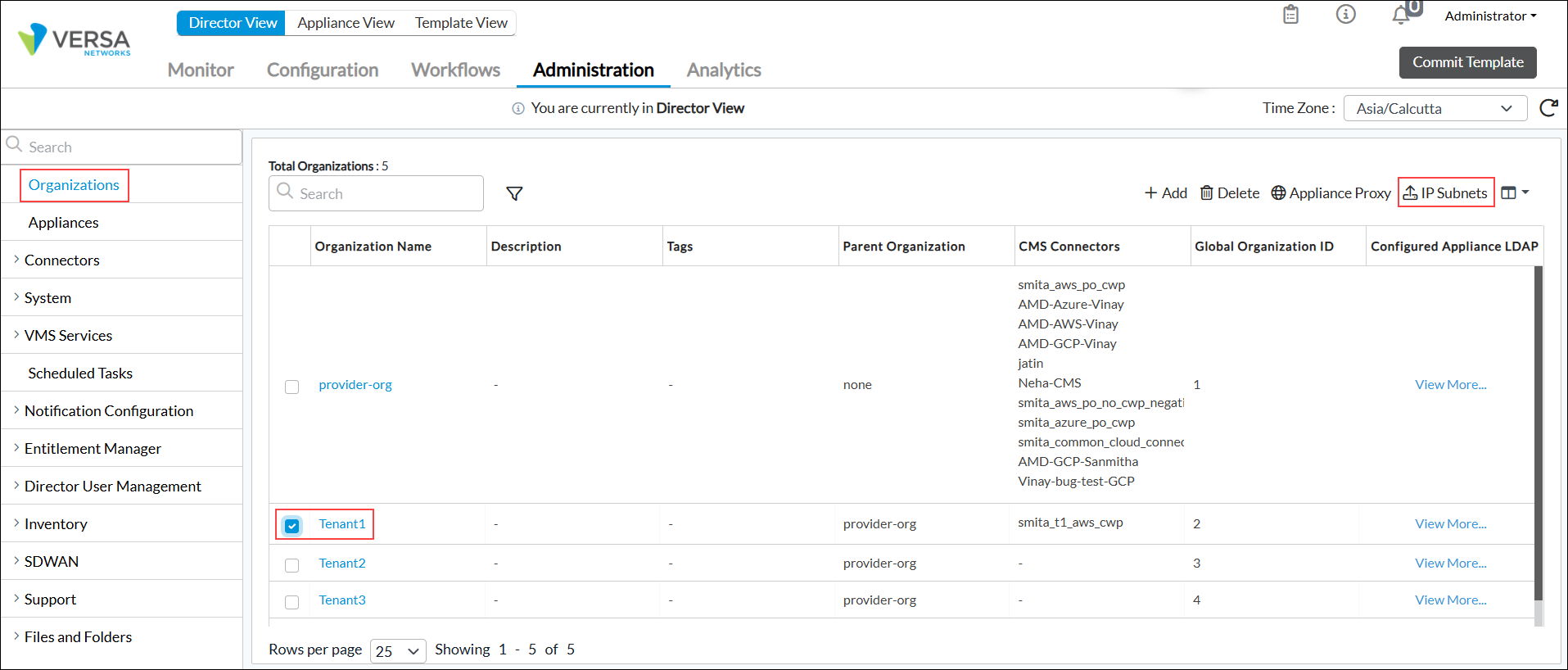
Task: Click the Commit Template button
Action: coord(1467,62)
